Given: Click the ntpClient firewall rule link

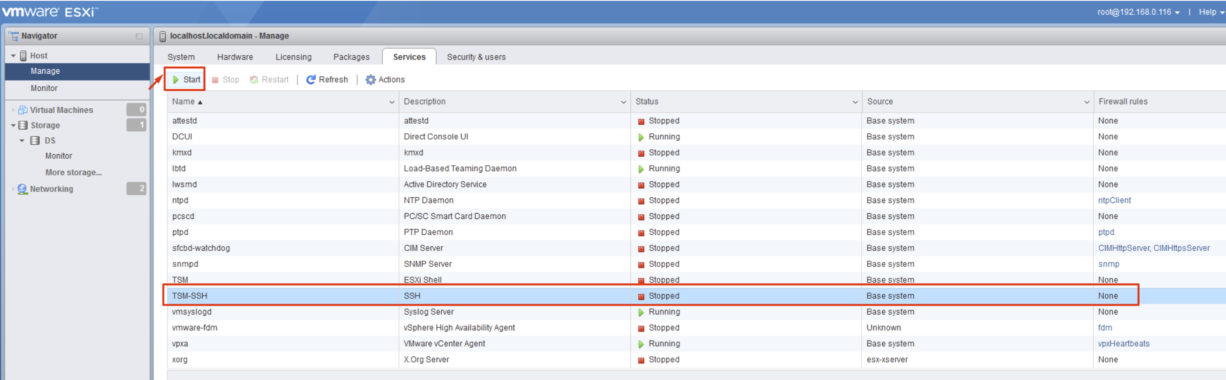Looking at the screenshot, I should coord(1114,200).
